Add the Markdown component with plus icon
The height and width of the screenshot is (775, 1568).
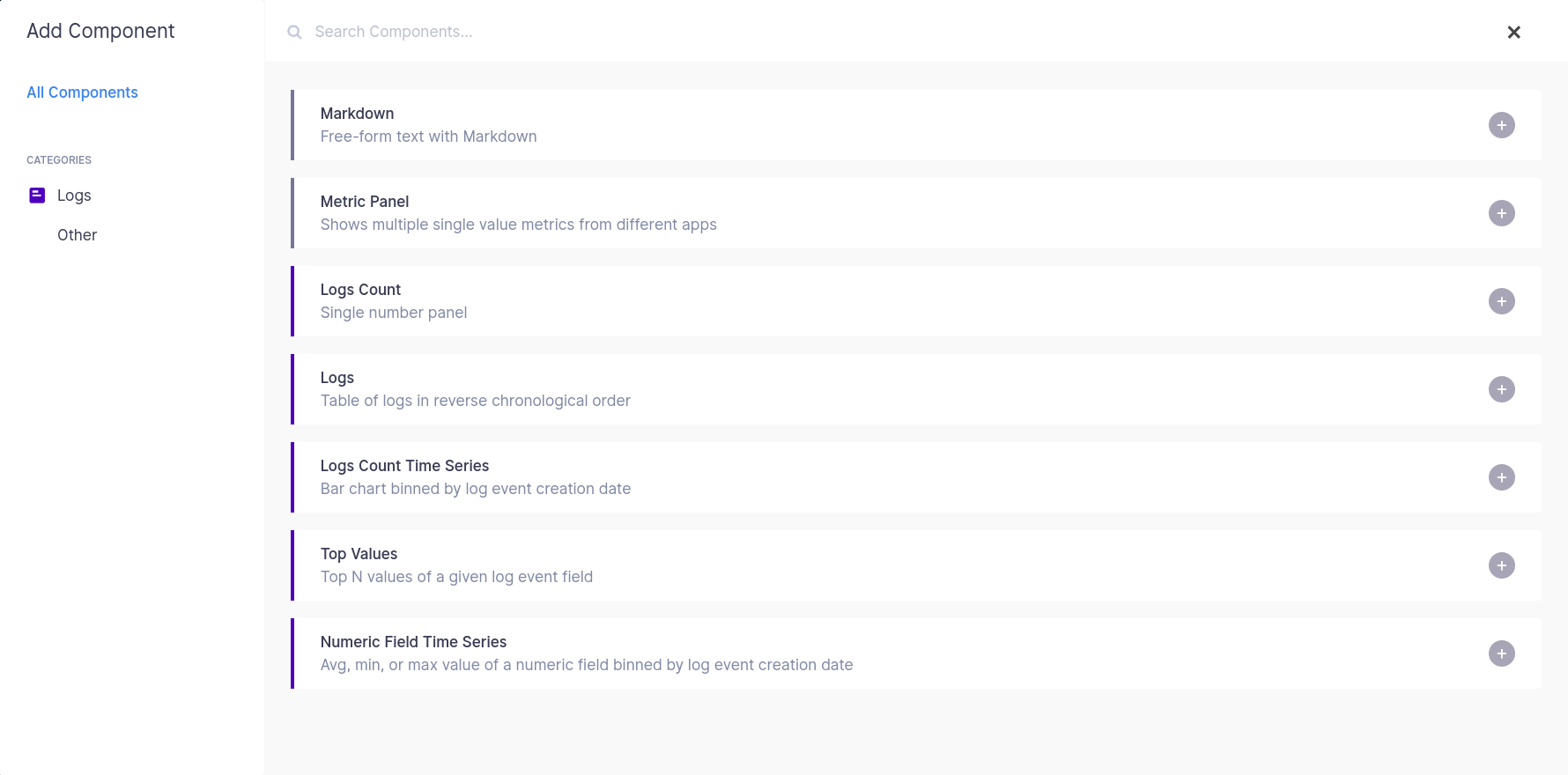[1502, 125]
